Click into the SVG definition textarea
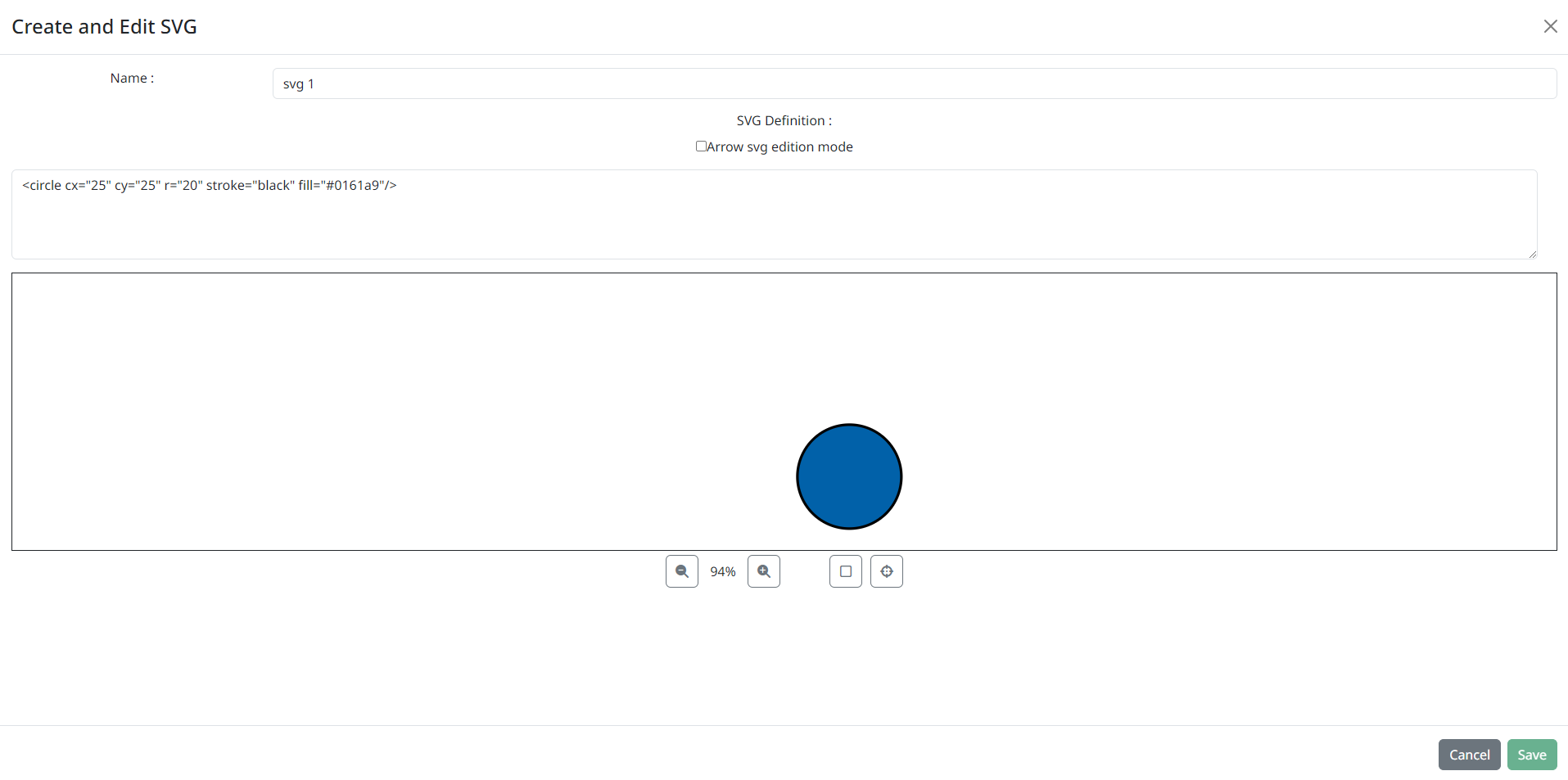Viewport: 1568px width, 780px height. point(774,214)
